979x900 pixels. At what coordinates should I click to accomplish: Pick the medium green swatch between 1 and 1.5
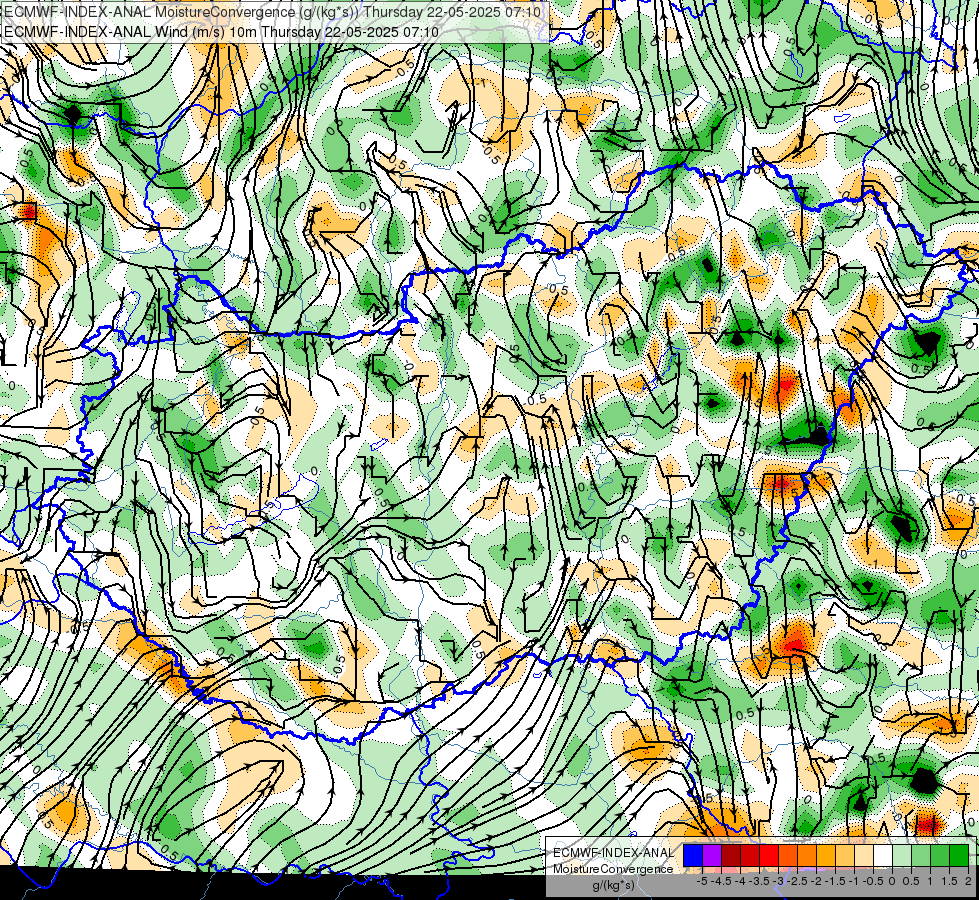point(940,855)
